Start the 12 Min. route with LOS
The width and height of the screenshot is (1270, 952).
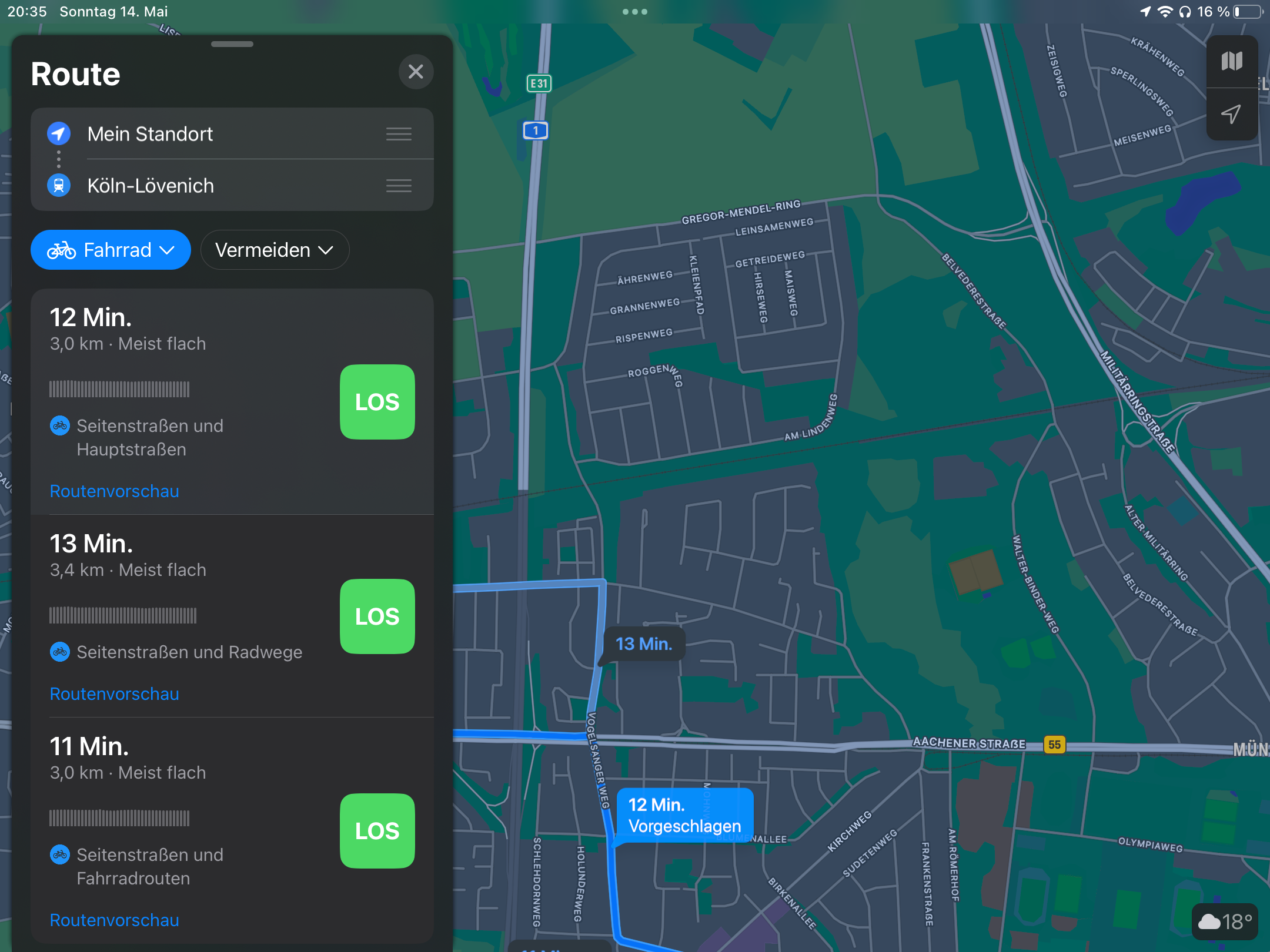377,402
